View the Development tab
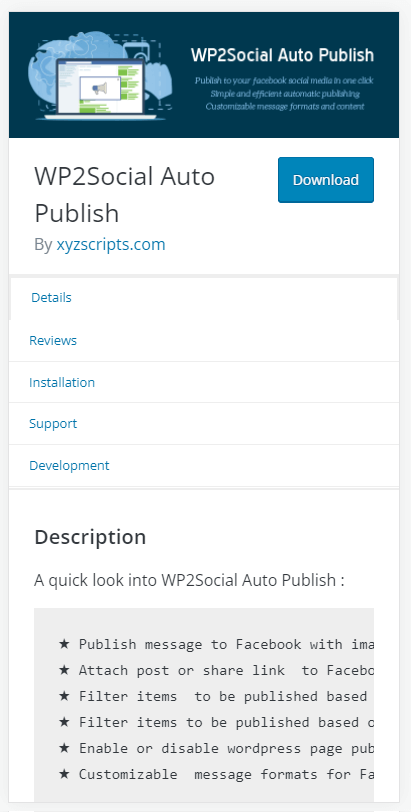Viewport: 411px width, 812px height. (69, 465)
